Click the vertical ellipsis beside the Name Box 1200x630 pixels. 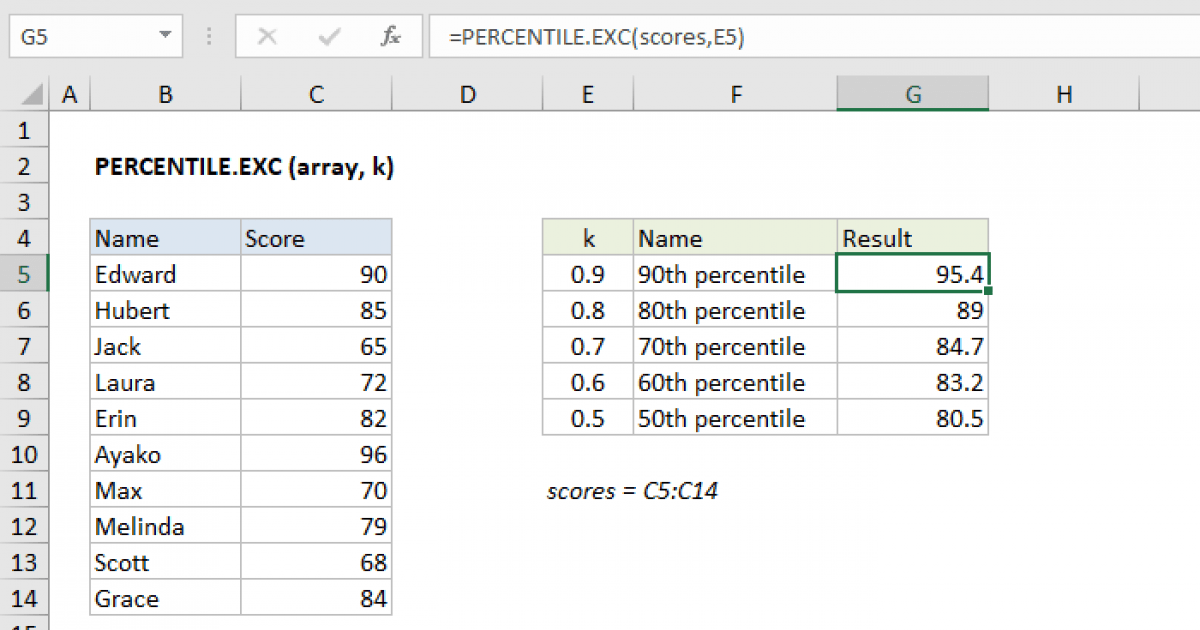pos(208,36)
